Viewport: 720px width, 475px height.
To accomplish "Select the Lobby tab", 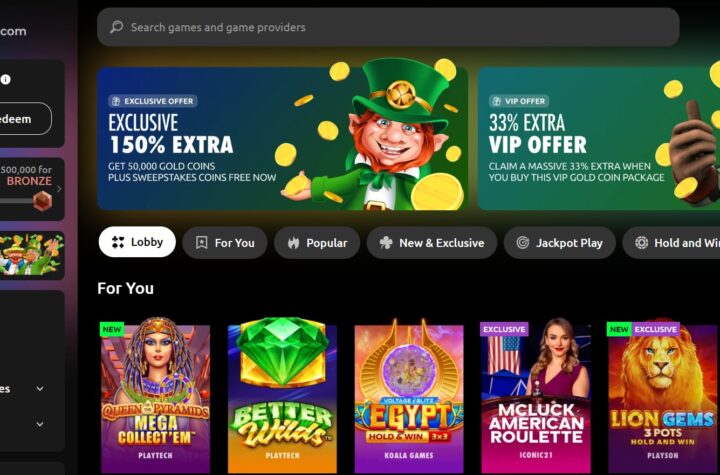I will [137, 242].
